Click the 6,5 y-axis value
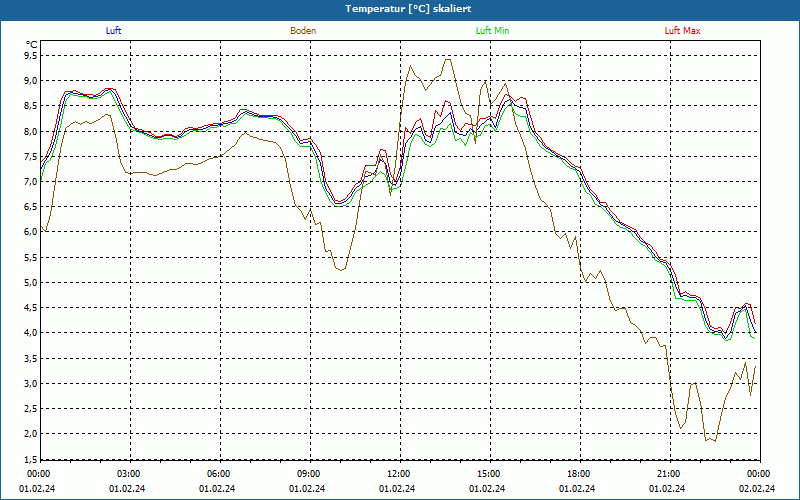This screenshot has width=800, height=500. tap(30, 207)
